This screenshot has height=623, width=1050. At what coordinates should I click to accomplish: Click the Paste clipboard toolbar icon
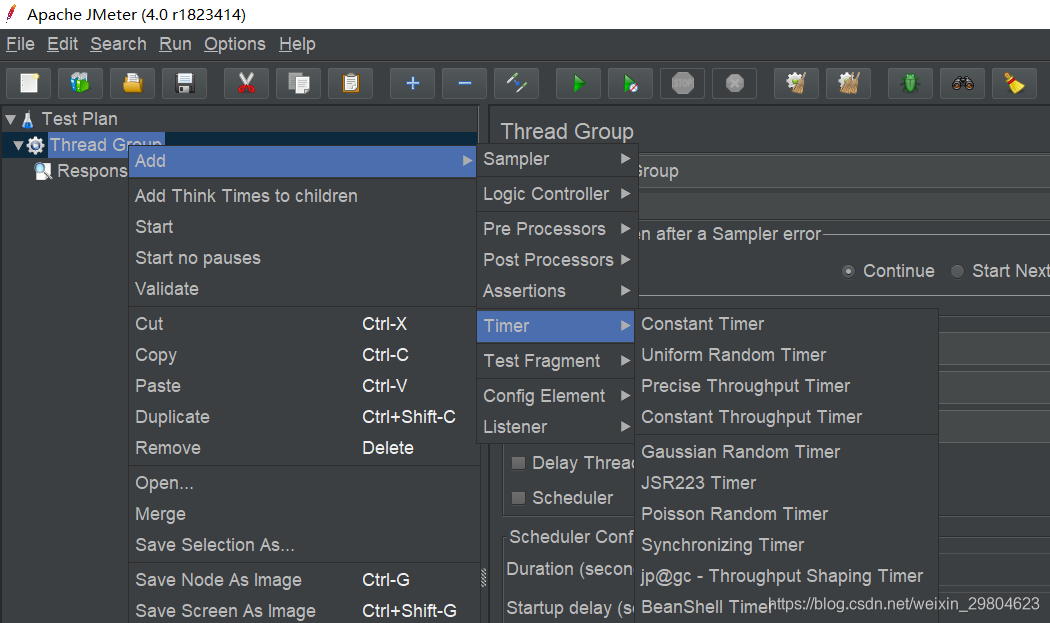coord(350,84)
